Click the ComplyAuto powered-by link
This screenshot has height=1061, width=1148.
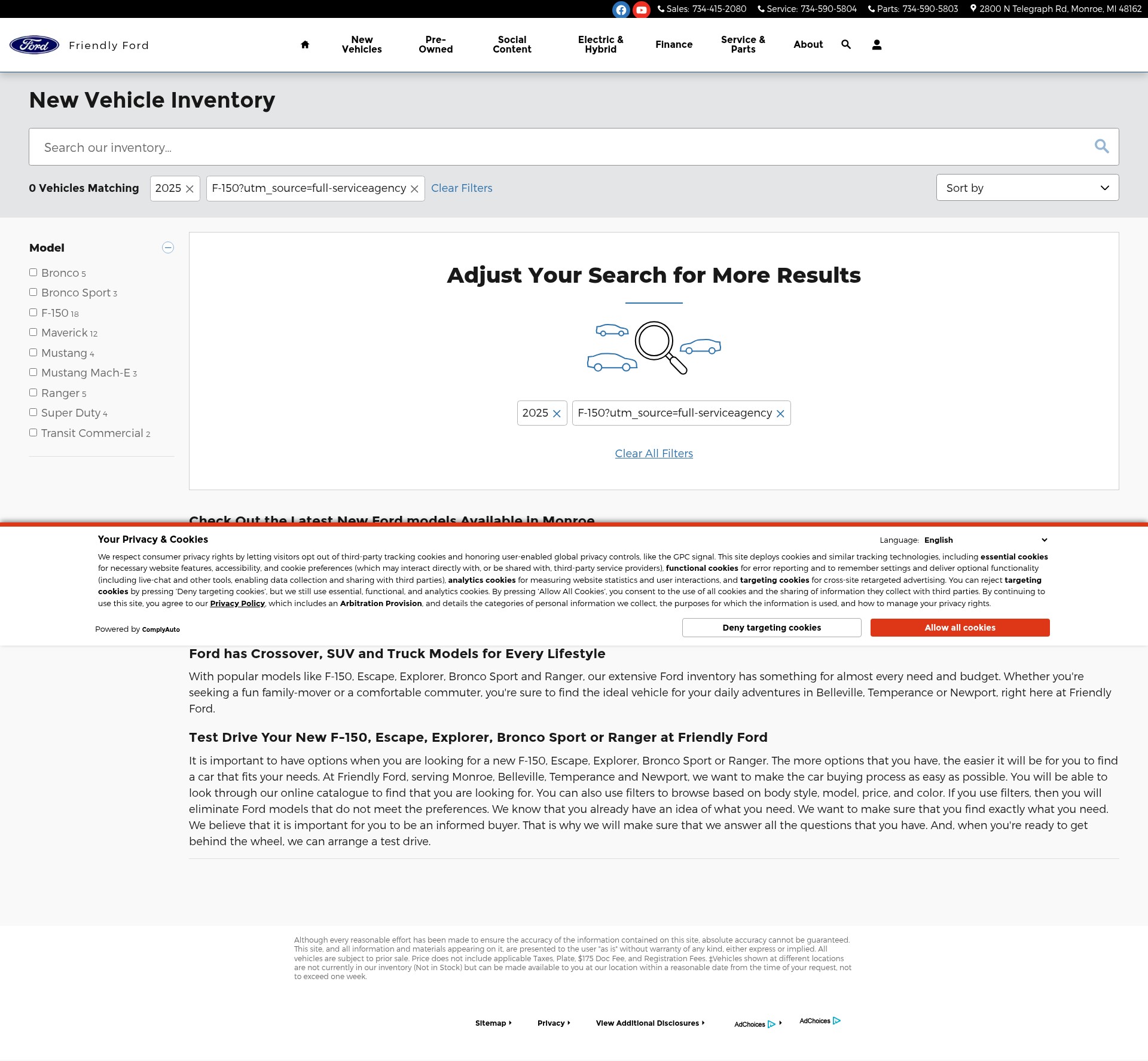click(x=161, y=629)
